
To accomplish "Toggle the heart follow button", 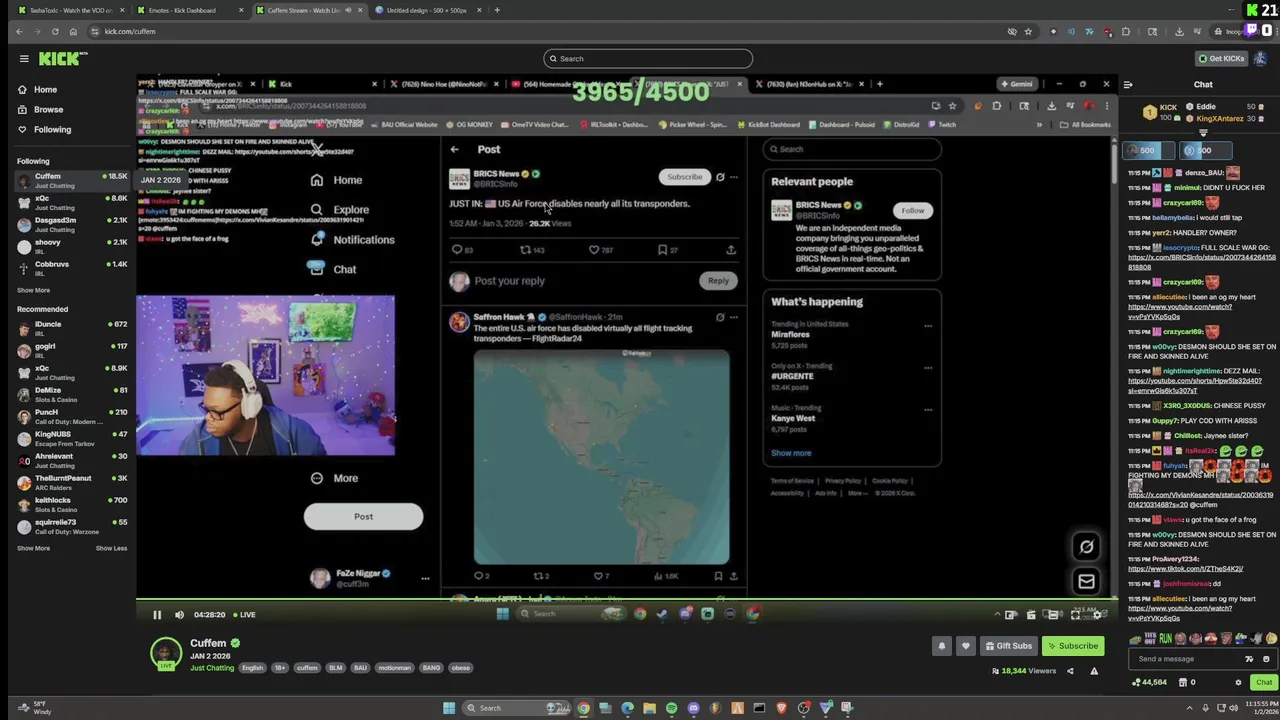I will point(965,646).
